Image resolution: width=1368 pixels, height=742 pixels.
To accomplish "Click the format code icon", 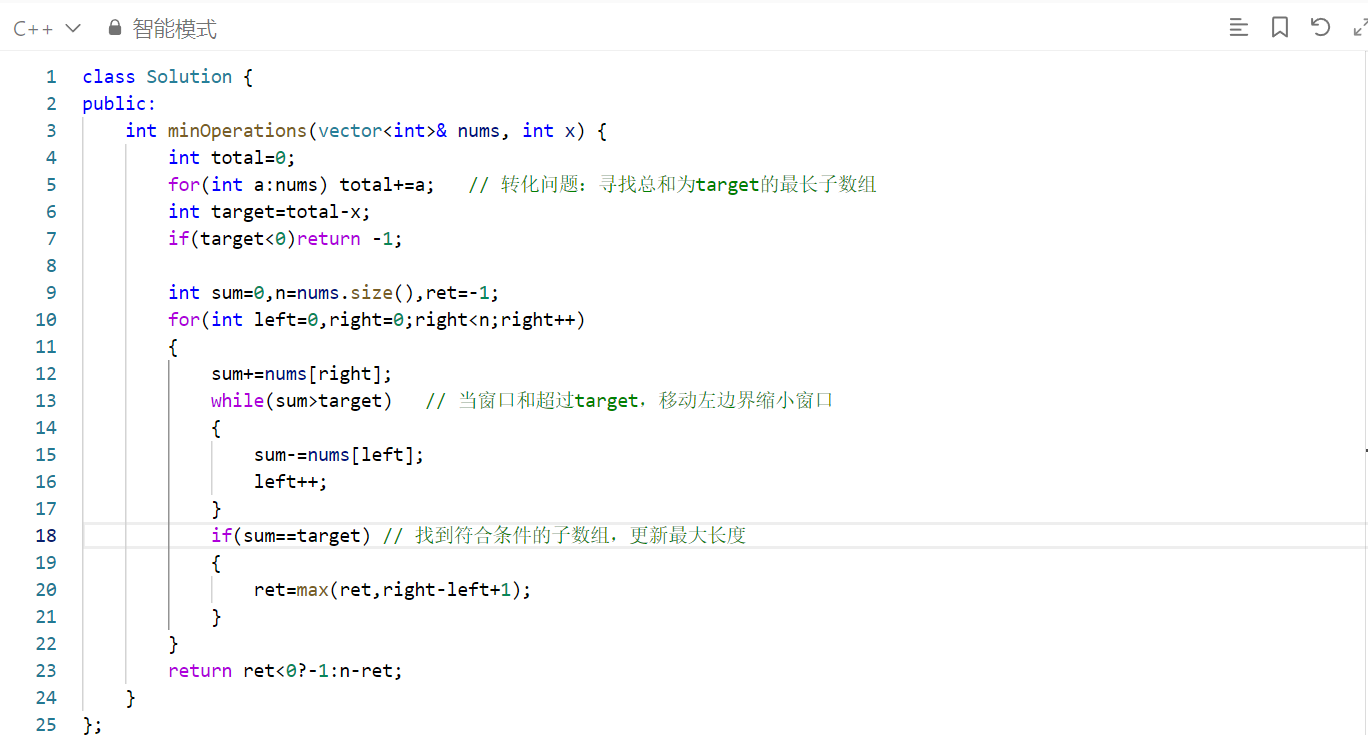I will tap(1239, 28).
